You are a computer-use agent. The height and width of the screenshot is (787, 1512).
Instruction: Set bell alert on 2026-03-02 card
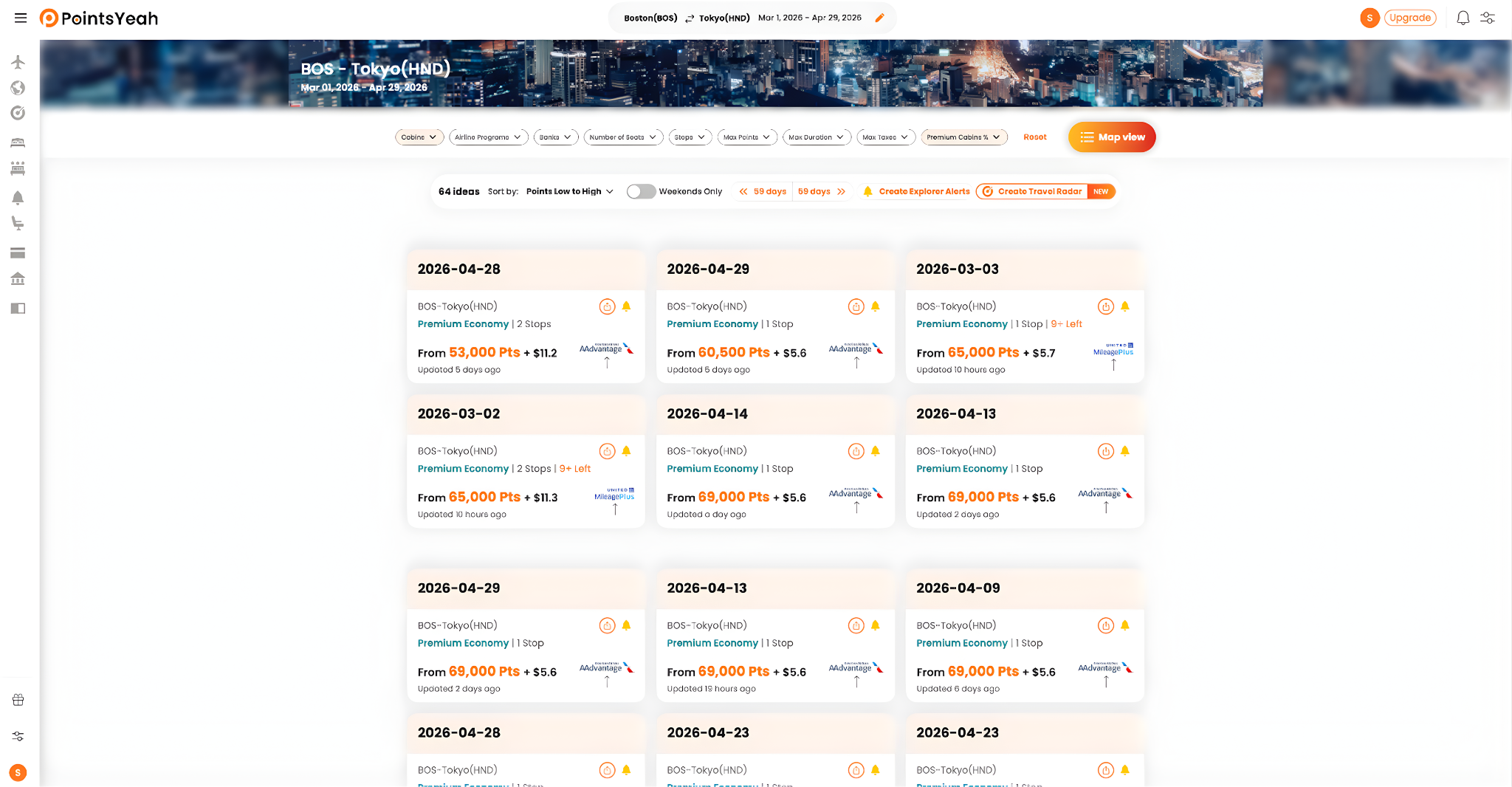click(626, 451)
